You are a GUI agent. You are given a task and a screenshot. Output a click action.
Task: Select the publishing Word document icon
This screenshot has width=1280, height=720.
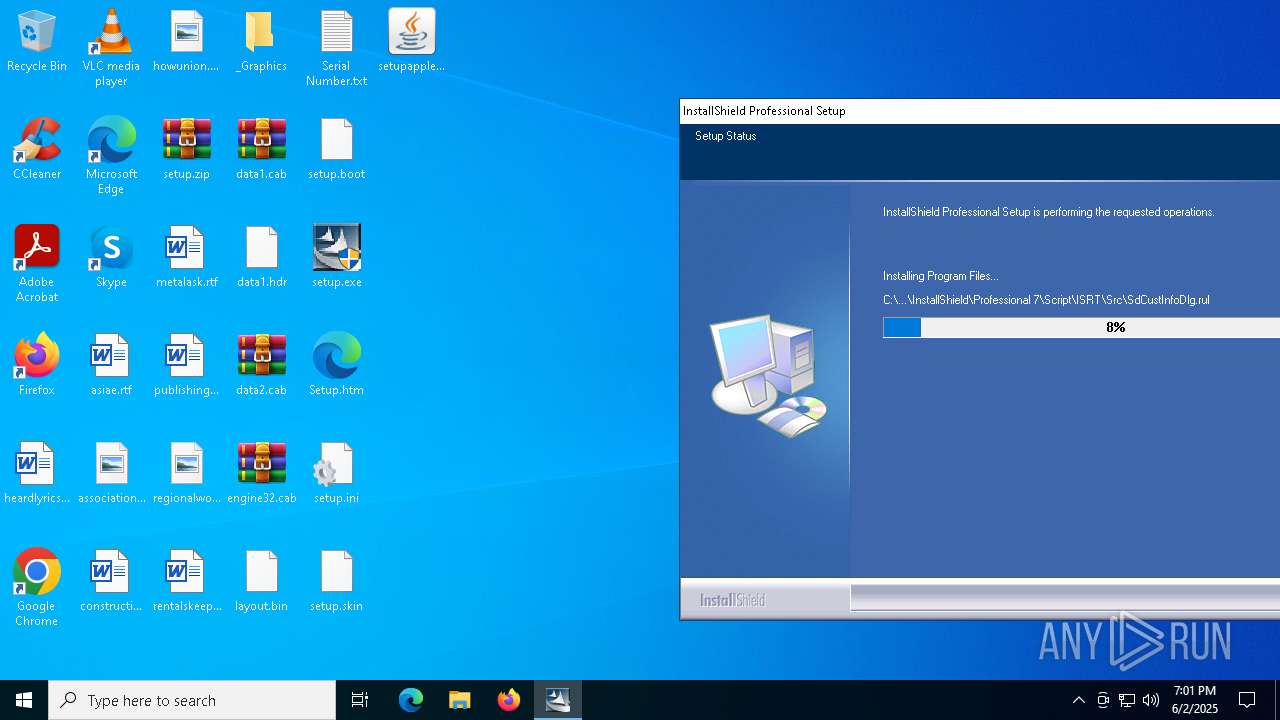click(x=186, y=366)
